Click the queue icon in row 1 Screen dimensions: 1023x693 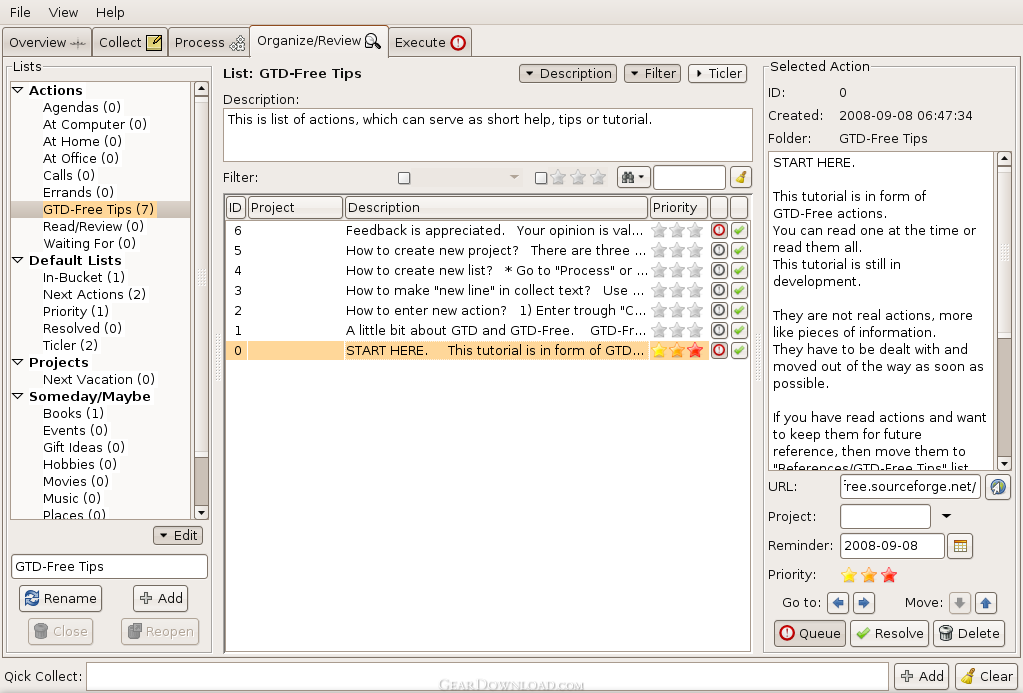pyautogui.click(x=719, y=330)
